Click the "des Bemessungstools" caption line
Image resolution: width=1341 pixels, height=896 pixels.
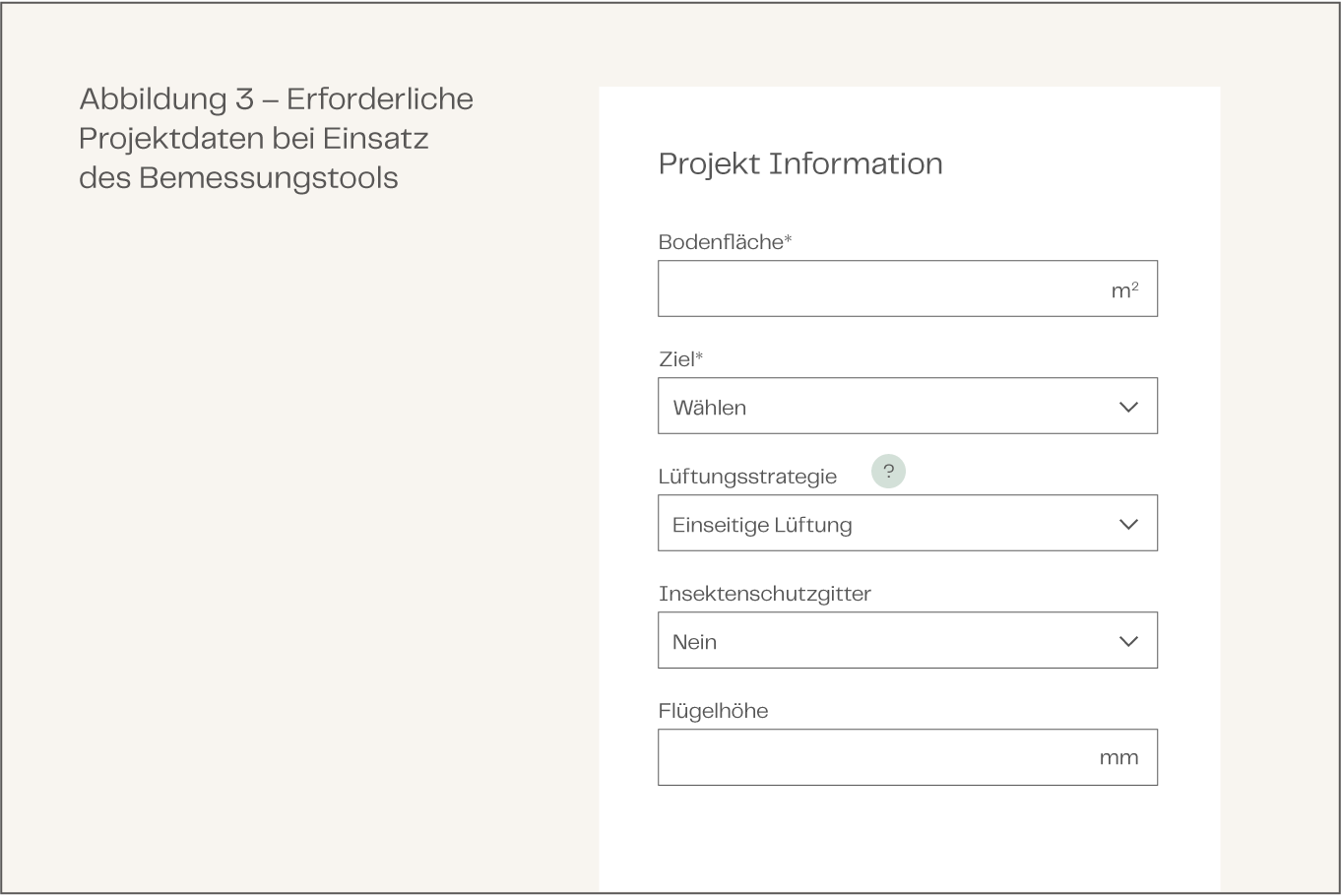pyautogui.click(x=238, y=178)
